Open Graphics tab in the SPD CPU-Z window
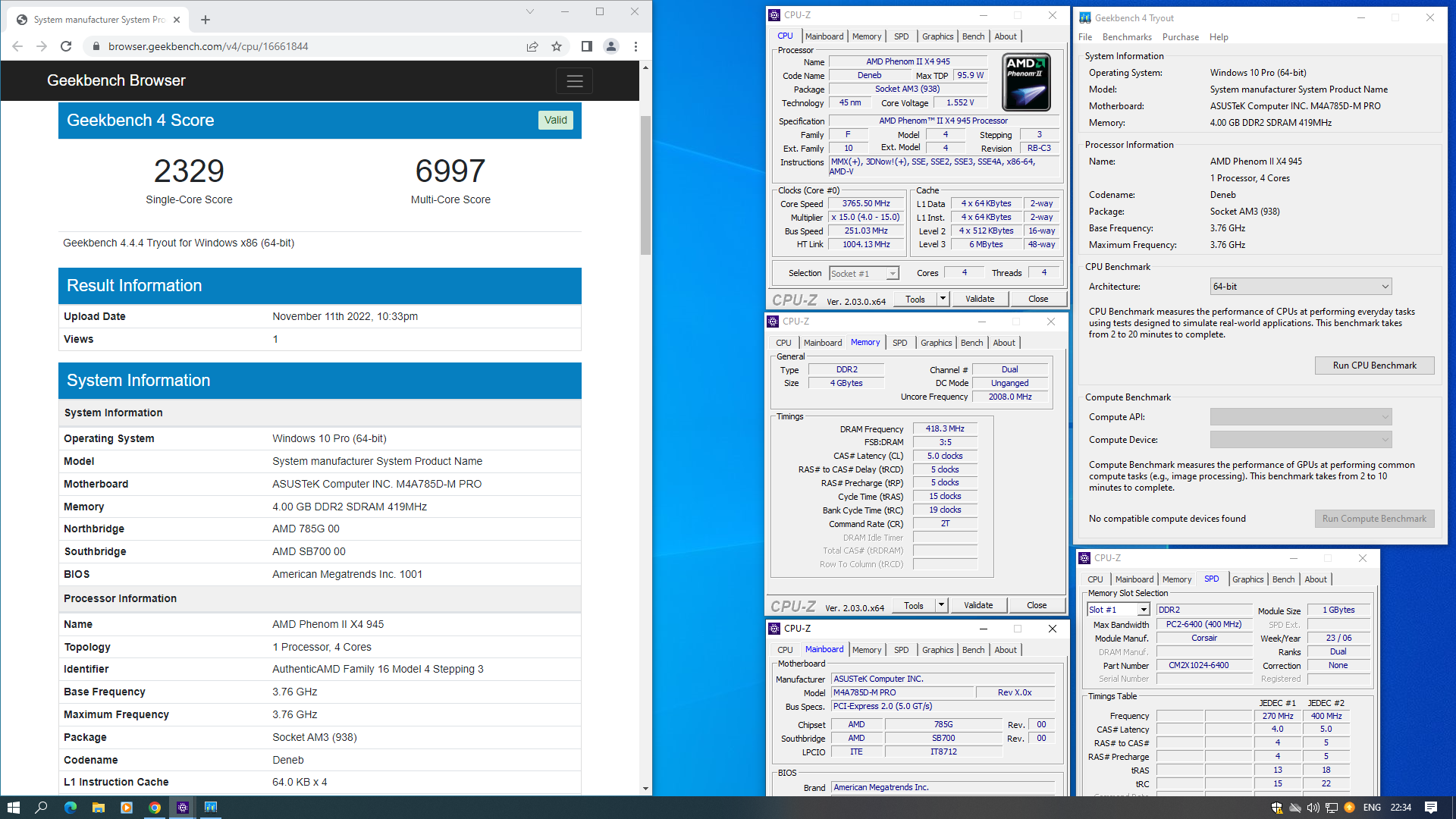The height and width of the screenshot is (819, 1456). (1247, 579)
